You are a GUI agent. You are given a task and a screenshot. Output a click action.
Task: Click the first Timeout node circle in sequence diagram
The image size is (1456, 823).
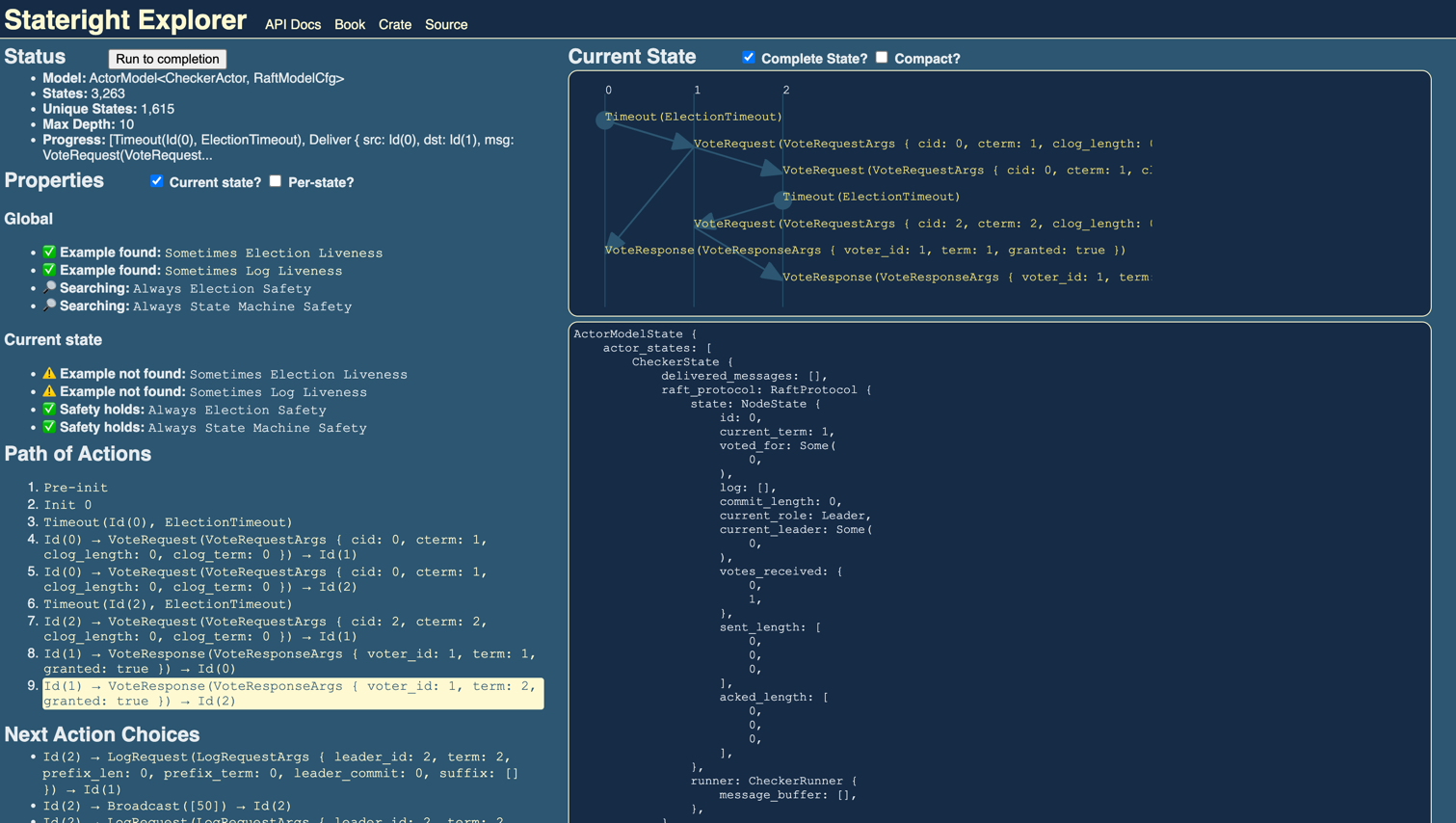click(x=605, y=119)
